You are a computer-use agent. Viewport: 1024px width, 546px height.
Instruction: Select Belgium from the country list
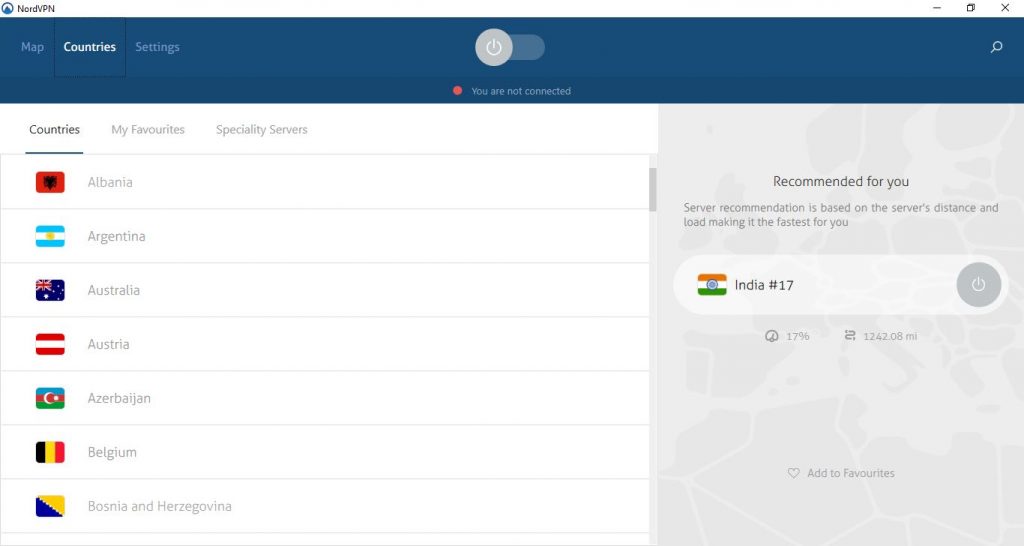[325, 452]
